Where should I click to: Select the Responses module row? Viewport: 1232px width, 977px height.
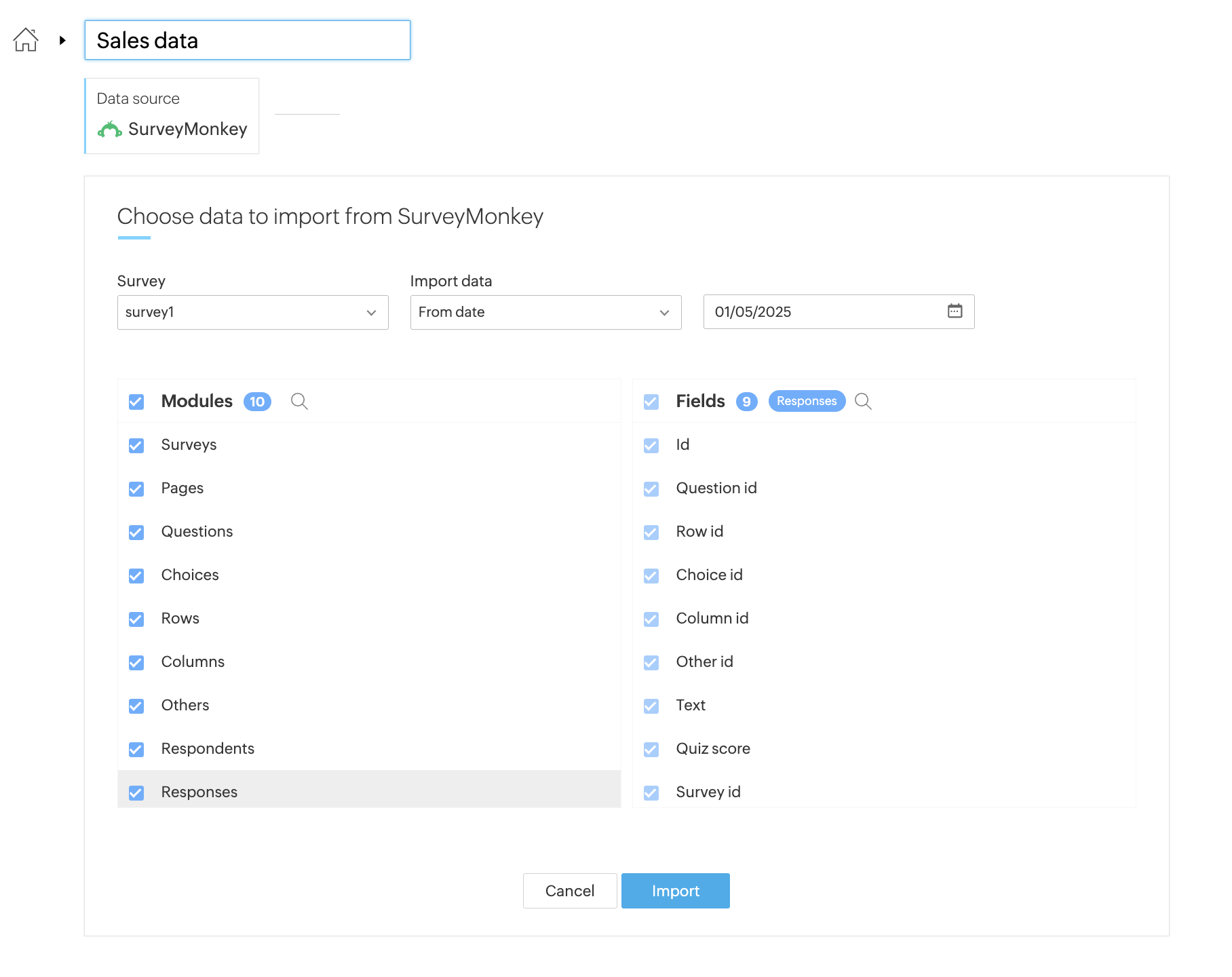click(x=370, y=789)
